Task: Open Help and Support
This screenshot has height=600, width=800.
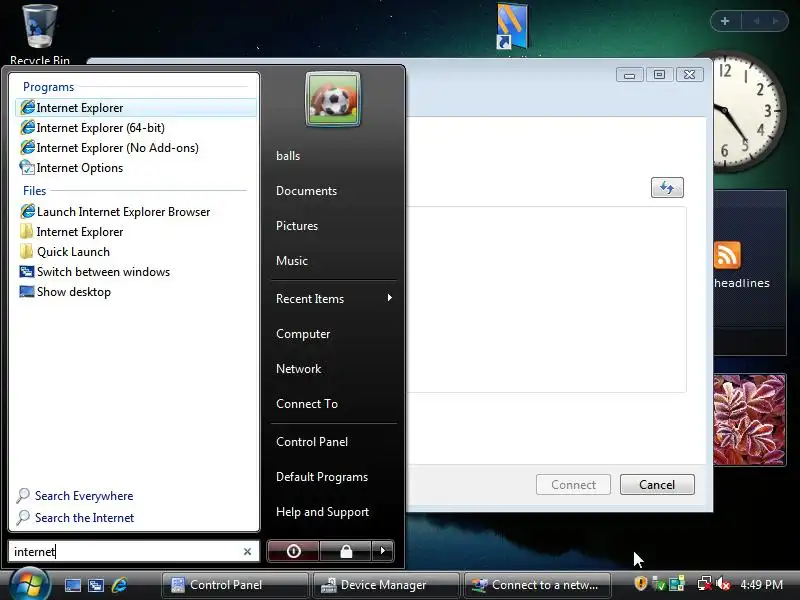Action: tap(322, 512)
